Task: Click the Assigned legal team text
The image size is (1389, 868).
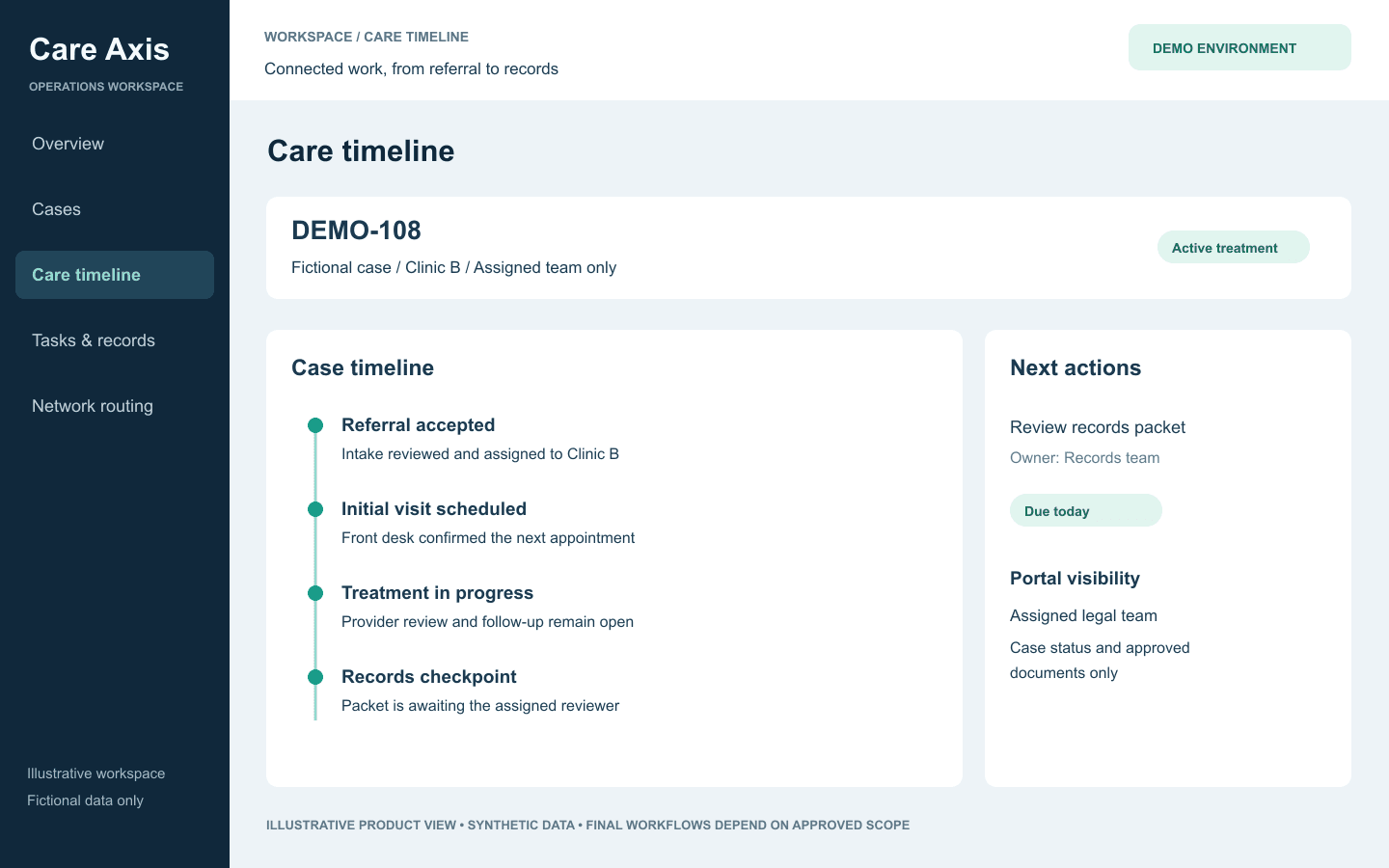Action: coord(1083,615)
